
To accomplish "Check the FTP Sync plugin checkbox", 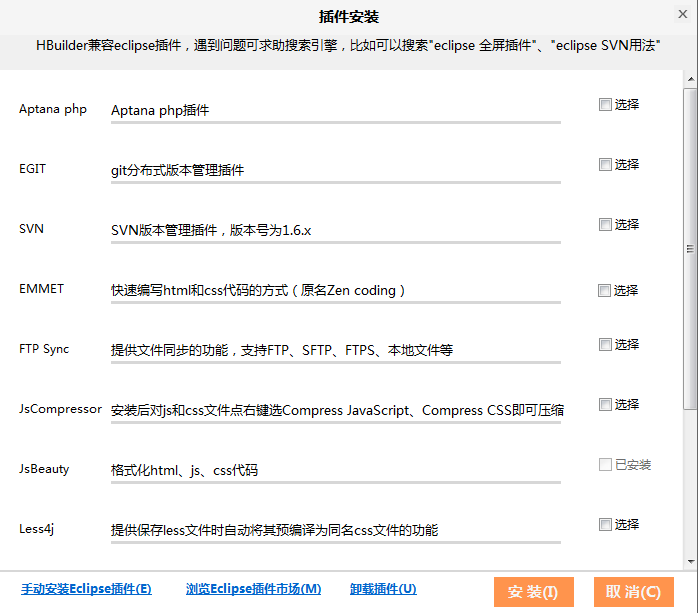I will point(605,345).
